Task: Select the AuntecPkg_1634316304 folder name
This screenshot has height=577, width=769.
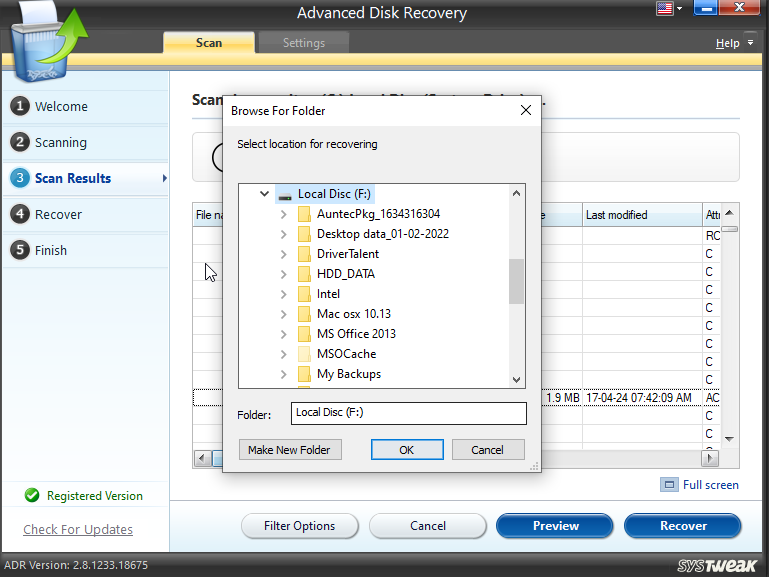Action: 378,214
